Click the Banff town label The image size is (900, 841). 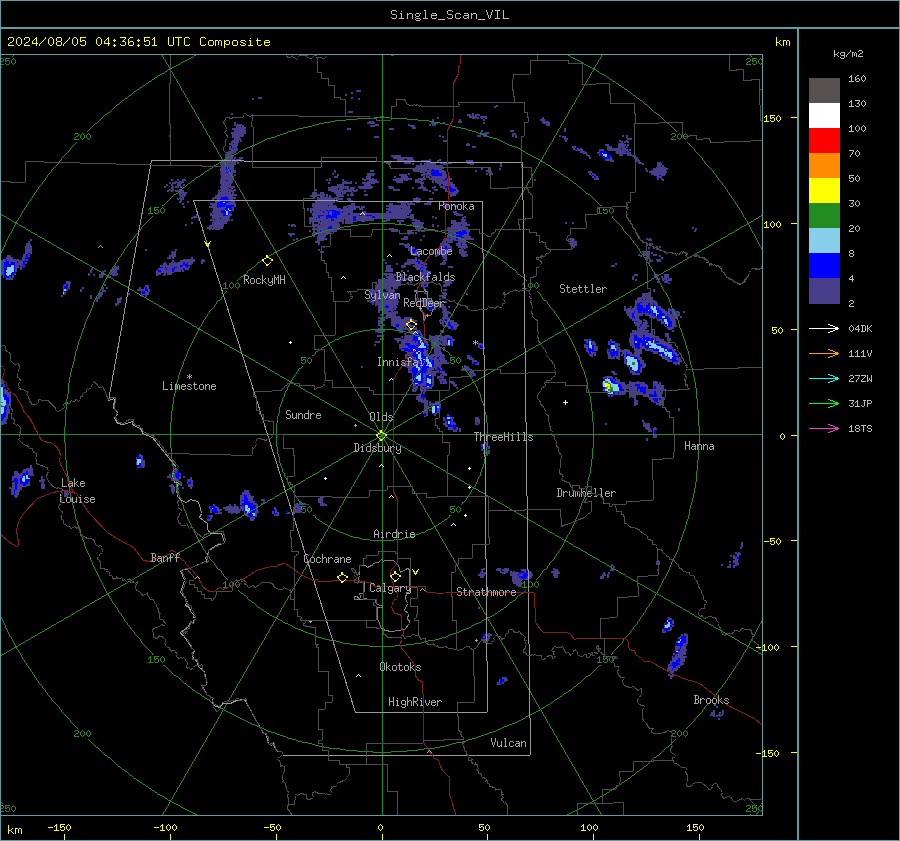165,557
